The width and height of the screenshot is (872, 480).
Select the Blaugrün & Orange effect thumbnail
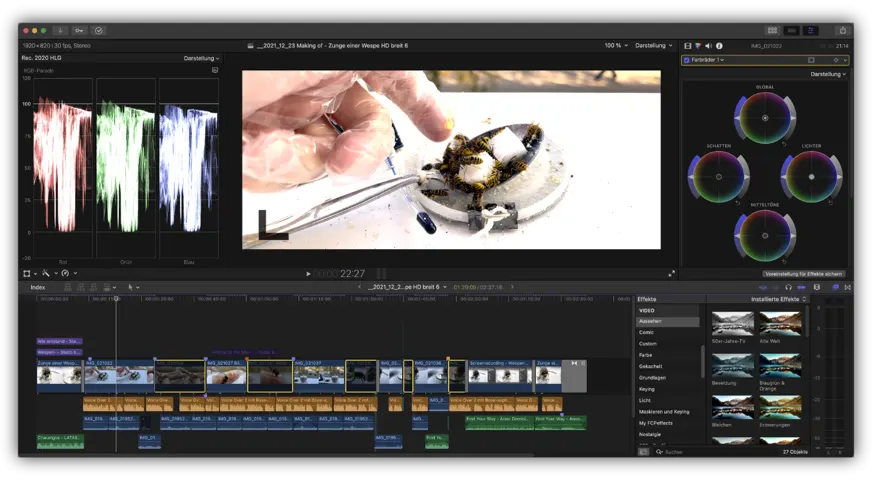pyautogui.click(x=780, y=366)
